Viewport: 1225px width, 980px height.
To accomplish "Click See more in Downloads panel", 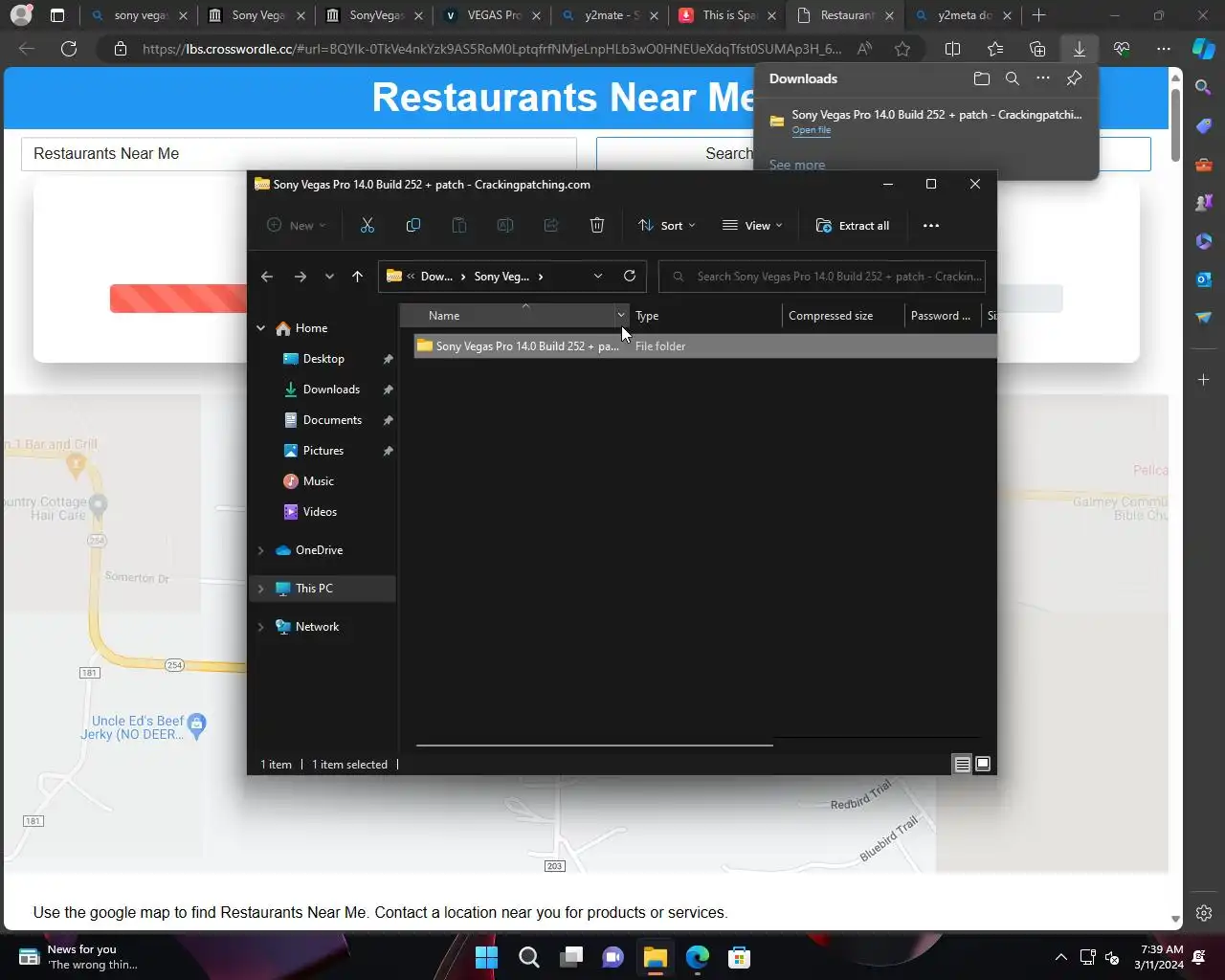I will 797,165.
